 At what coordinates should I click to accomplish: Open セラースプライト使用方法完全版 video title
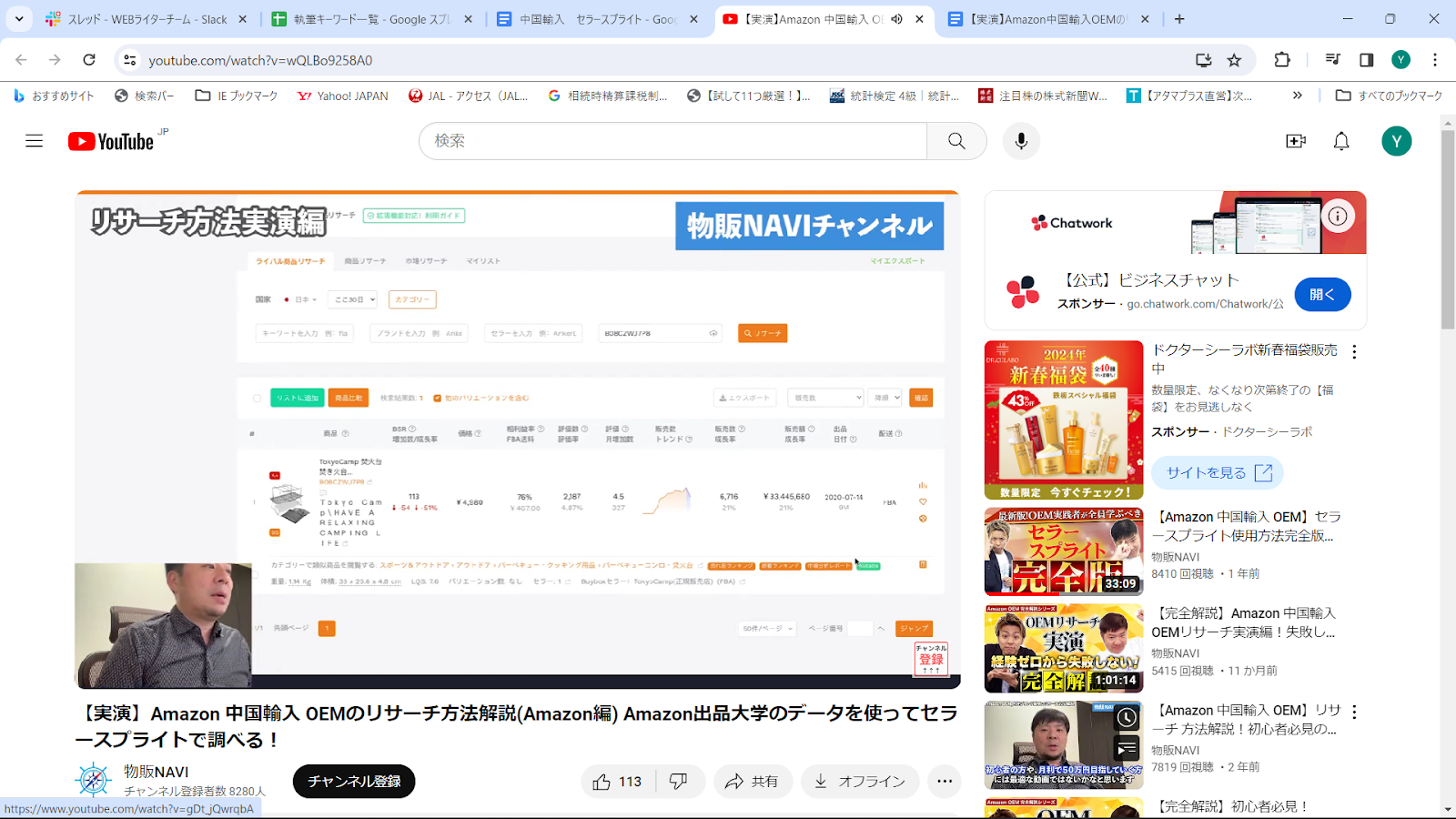pyautogui.click(x=1247, y=527)
